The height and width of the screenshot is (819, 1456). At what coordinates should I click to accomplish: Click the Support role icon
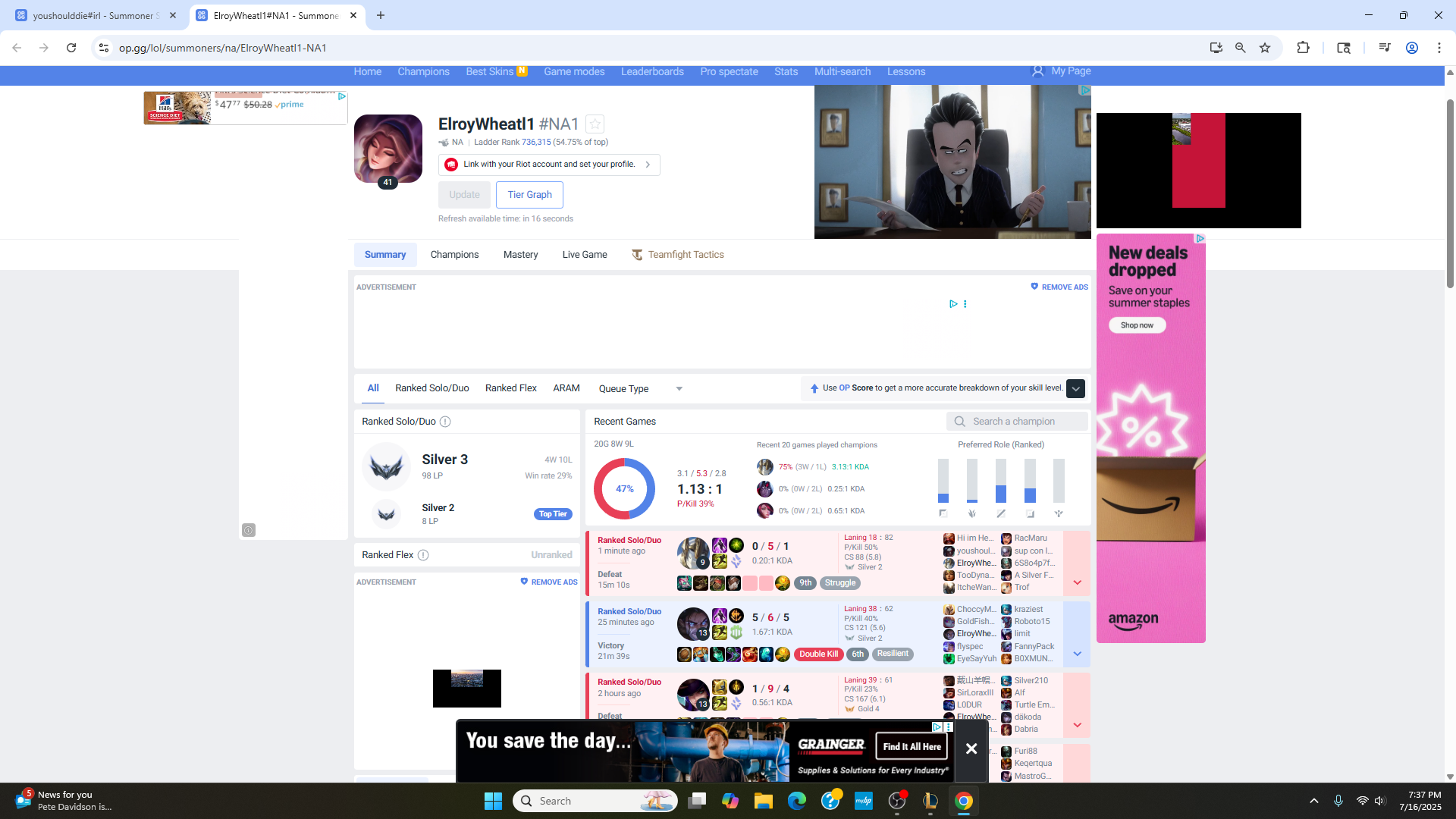coord(1059,513)
